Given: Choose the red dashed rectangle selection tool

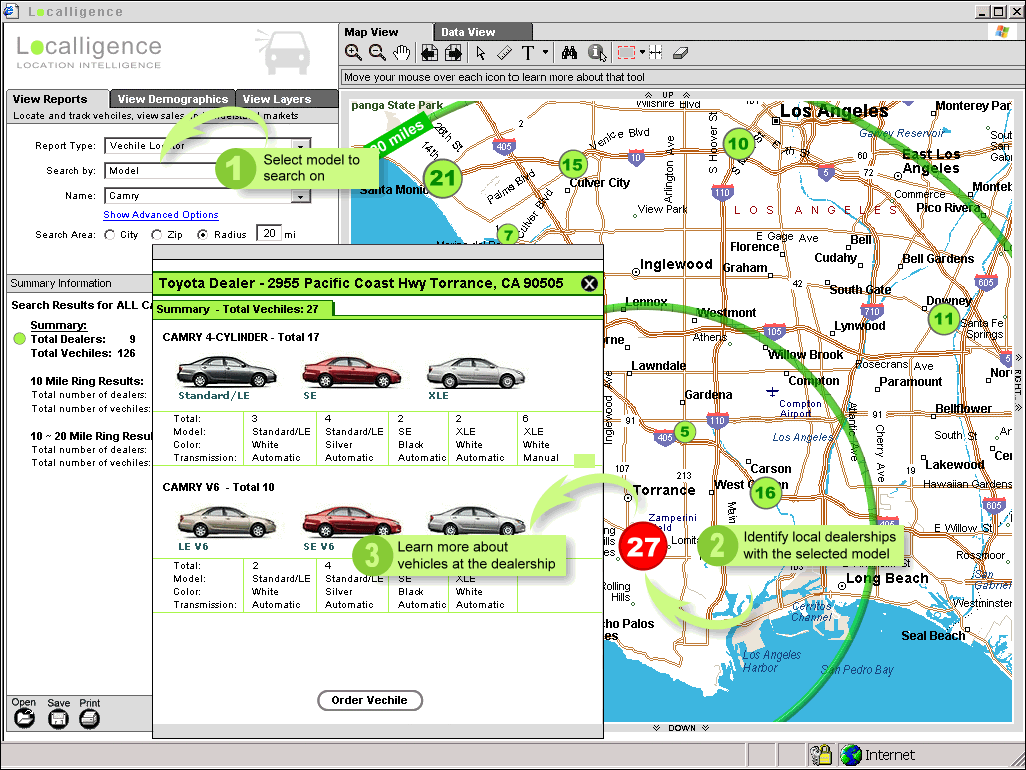Looking at the screenshot, I should tap(626, 52).
